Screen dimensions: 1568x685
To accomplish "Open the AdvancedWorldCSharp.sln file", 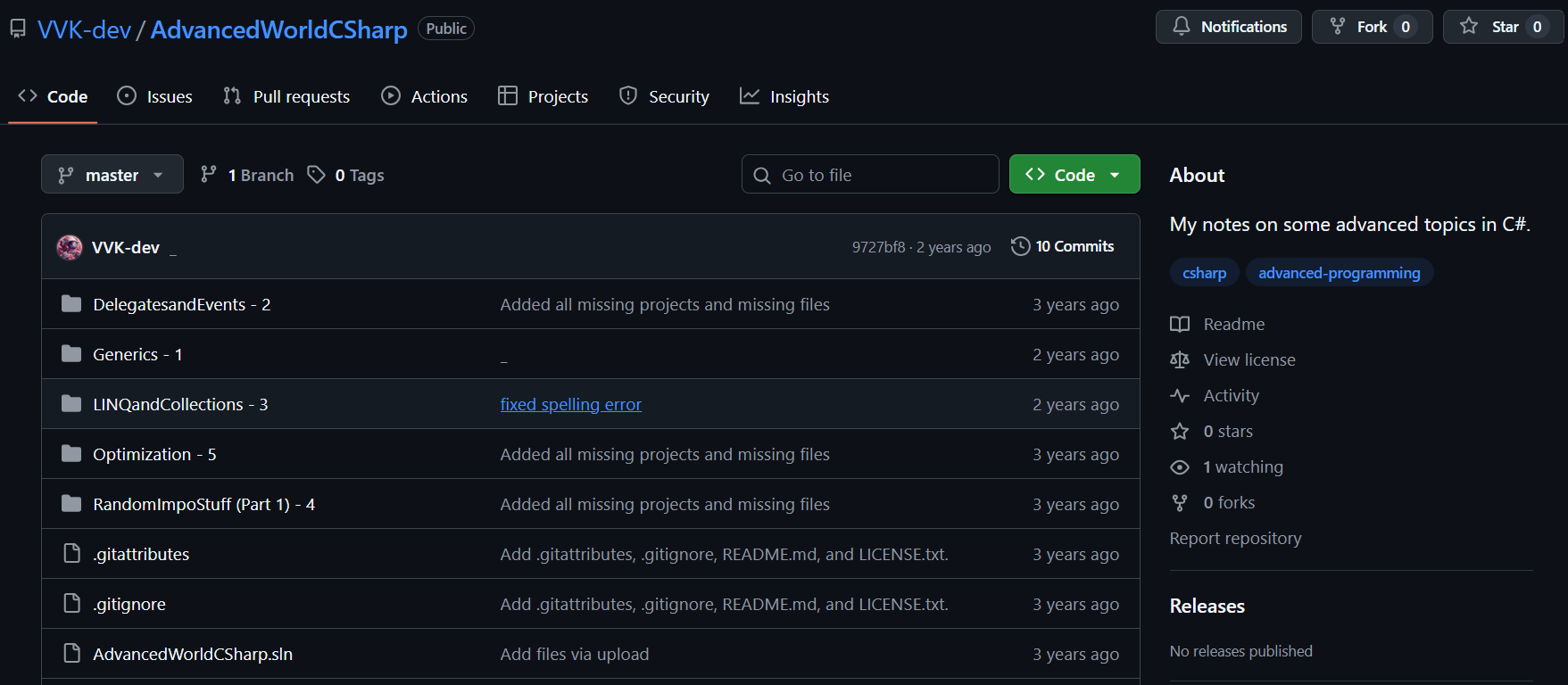I will (193, 654).
